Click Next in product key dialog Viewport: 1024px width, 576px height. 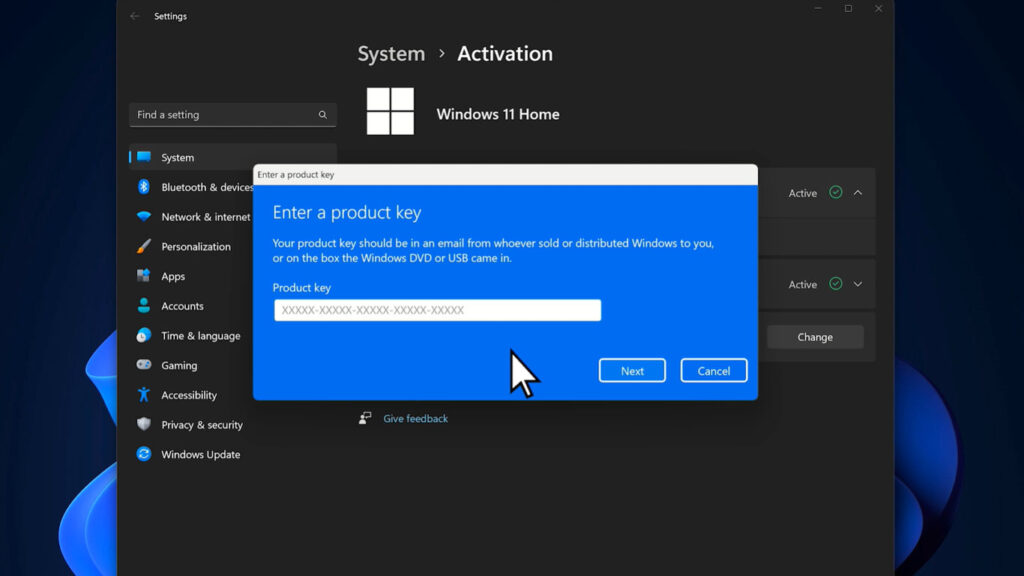(632, 370)
